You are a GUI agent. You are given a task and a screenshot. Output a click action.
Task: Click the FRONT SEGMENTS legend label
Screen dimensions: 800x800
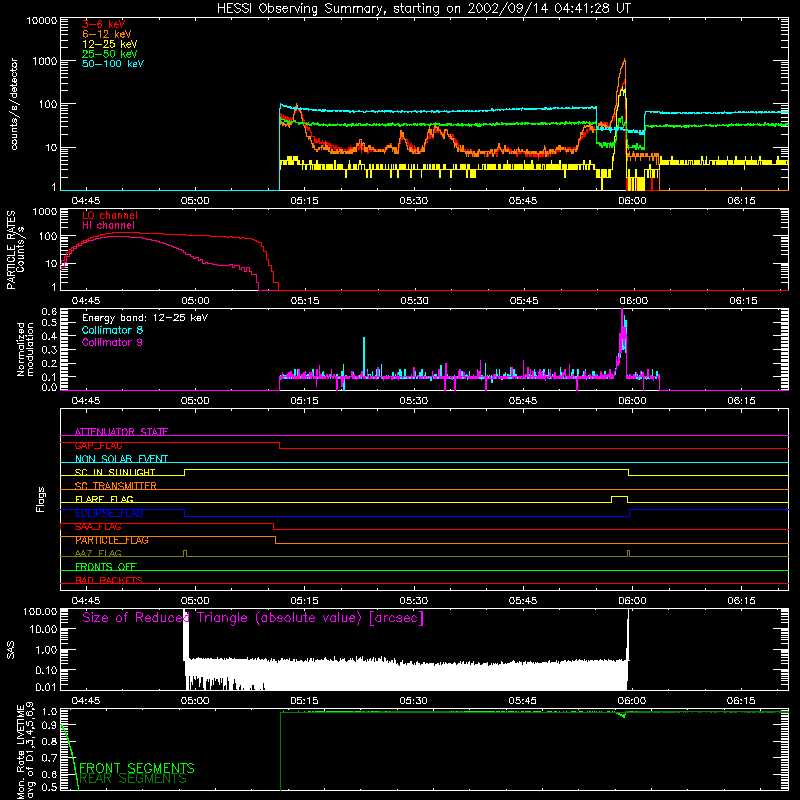pyautogui.click(x=137, y=768)
